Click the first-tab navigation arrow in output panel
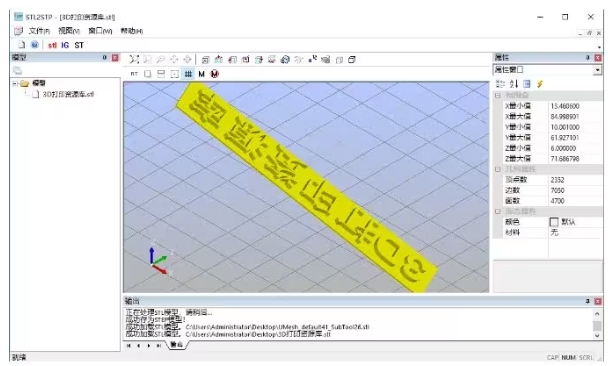The image size is (608, 366). pos(129,345)
